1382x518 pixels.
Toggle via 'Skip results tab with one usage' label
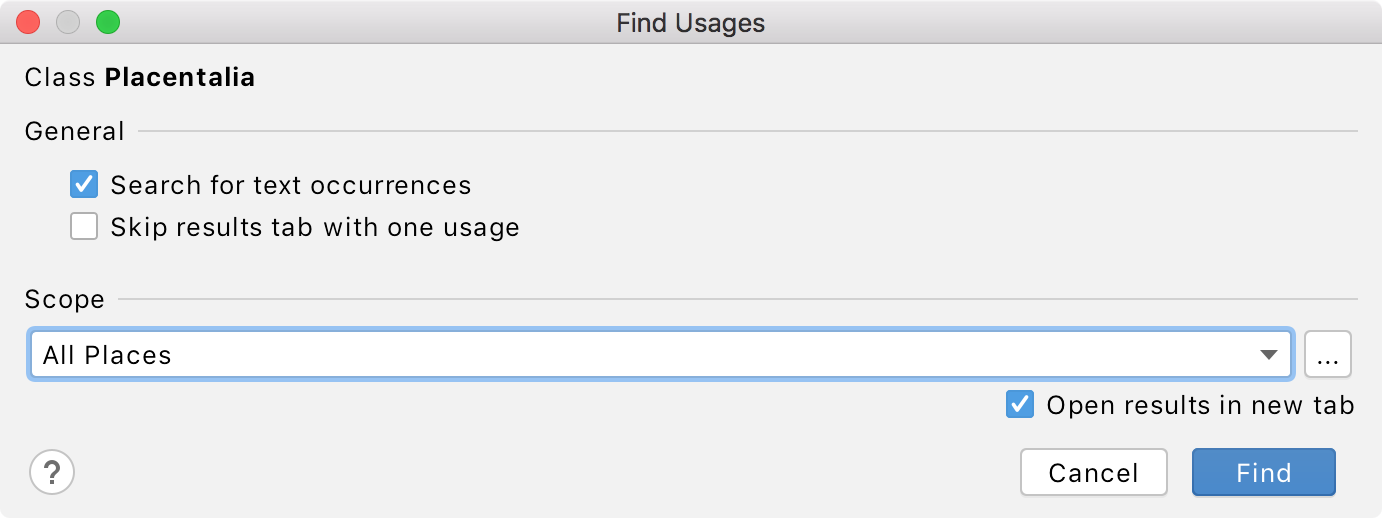pos(315,227)
